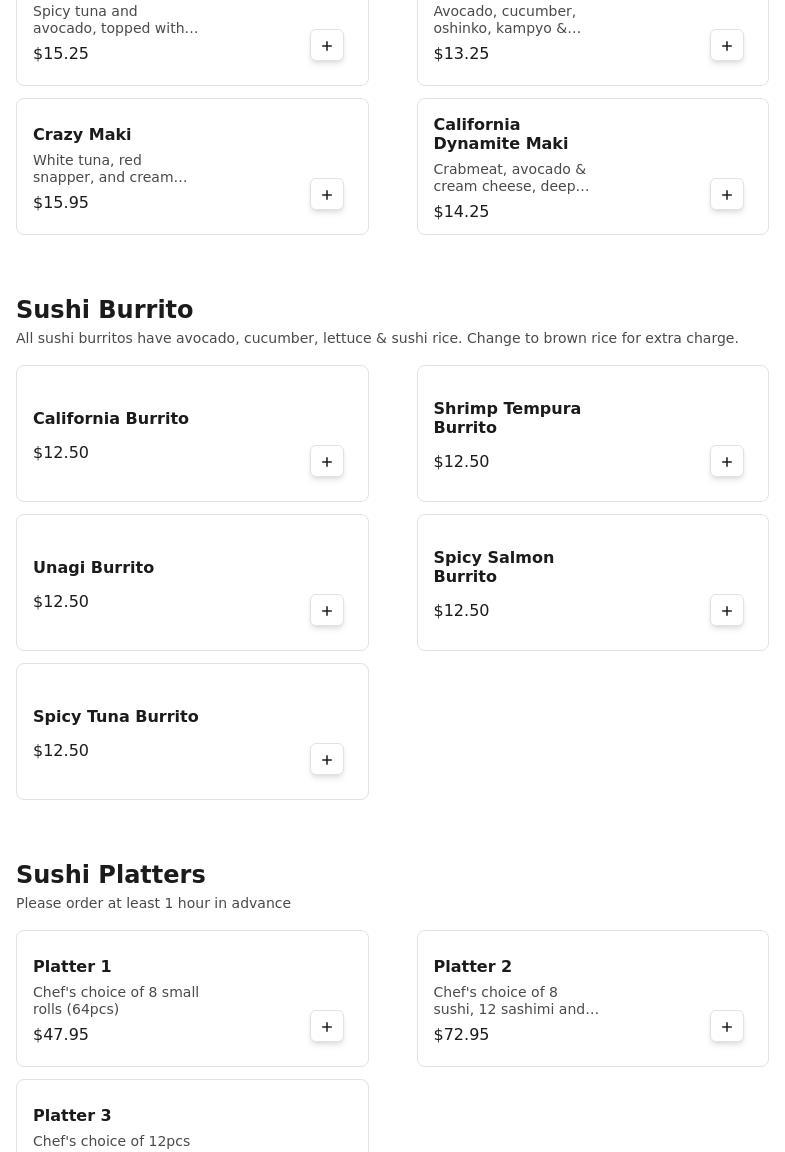Open the Crazy Maki item title
This screenshot has height=1152, width=785.
point(82,134)
